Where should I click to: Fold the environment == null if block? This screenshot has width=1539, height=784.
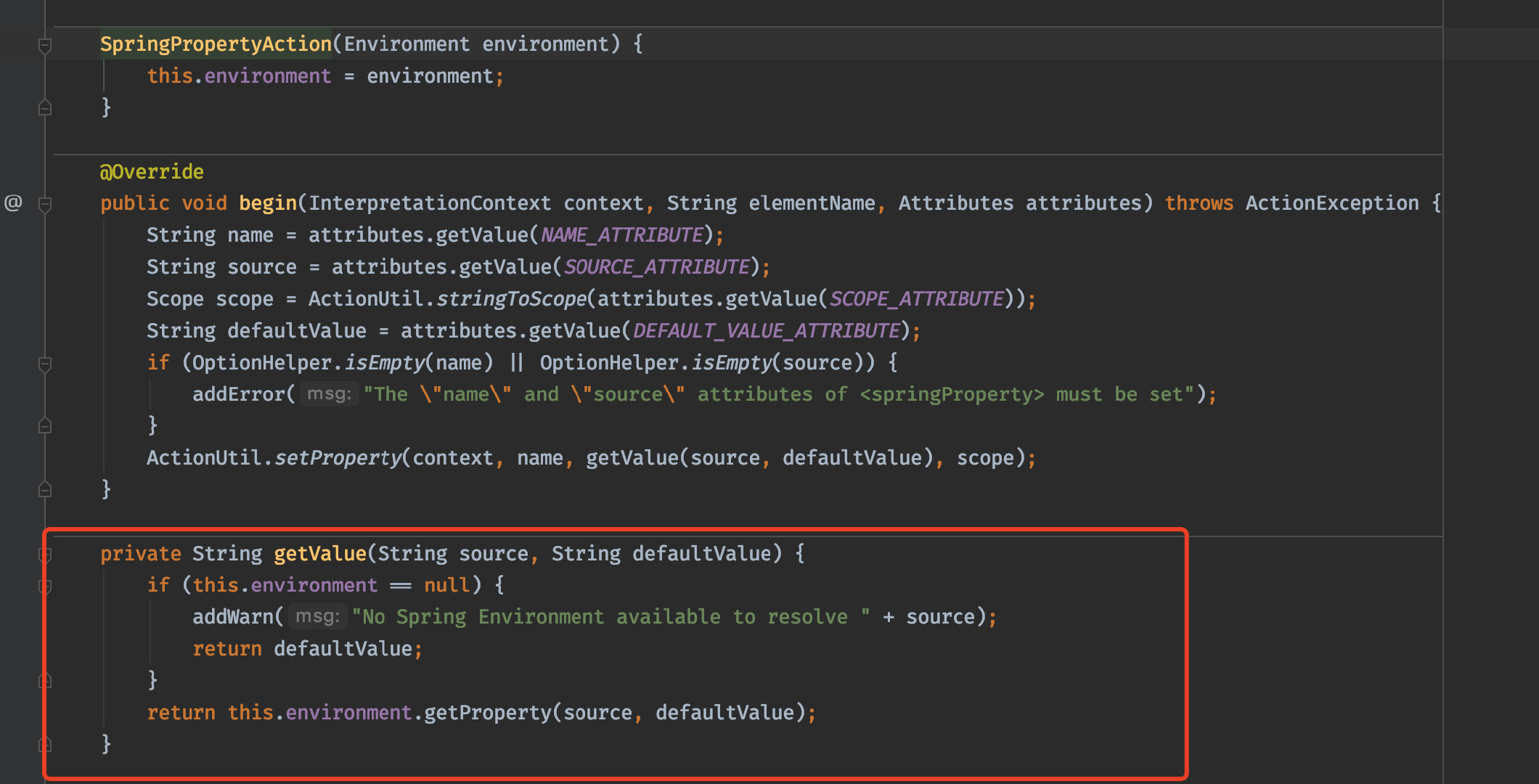(x=45, y=586)
